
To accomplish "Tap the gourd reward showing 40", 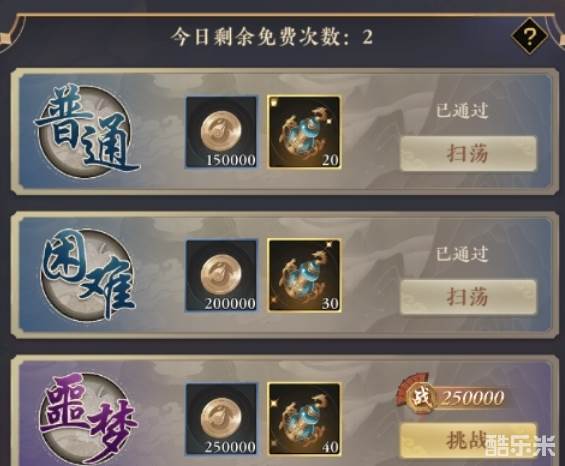I will pos(304,419).
